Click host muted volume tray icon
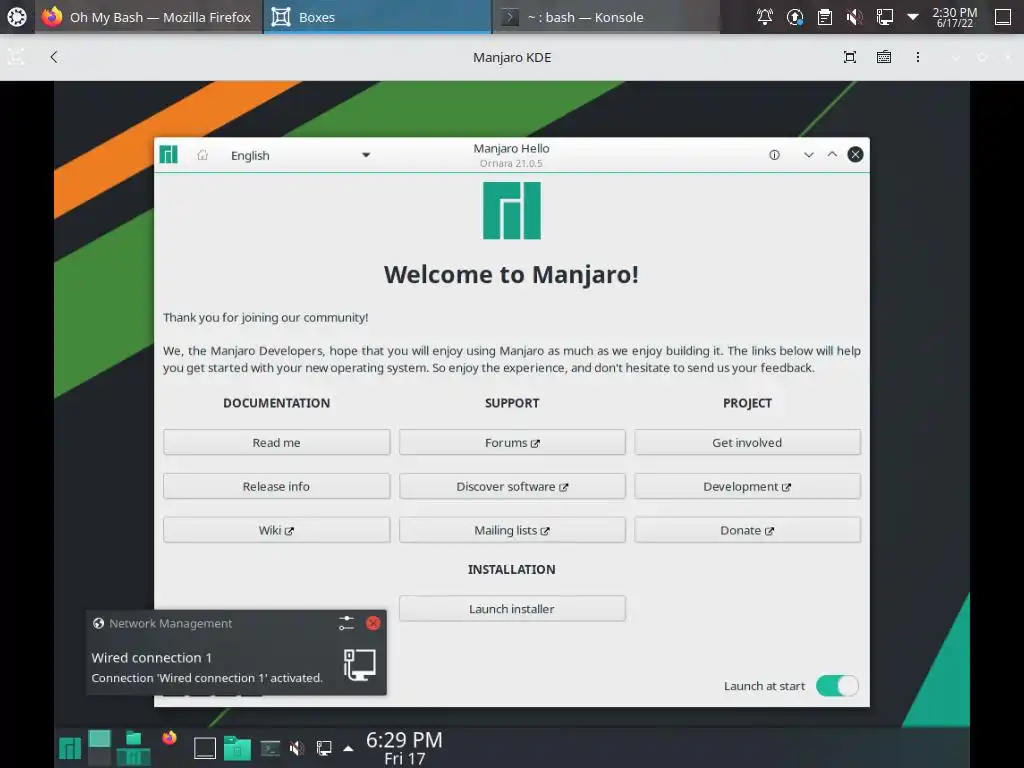 tap(854, 17)
